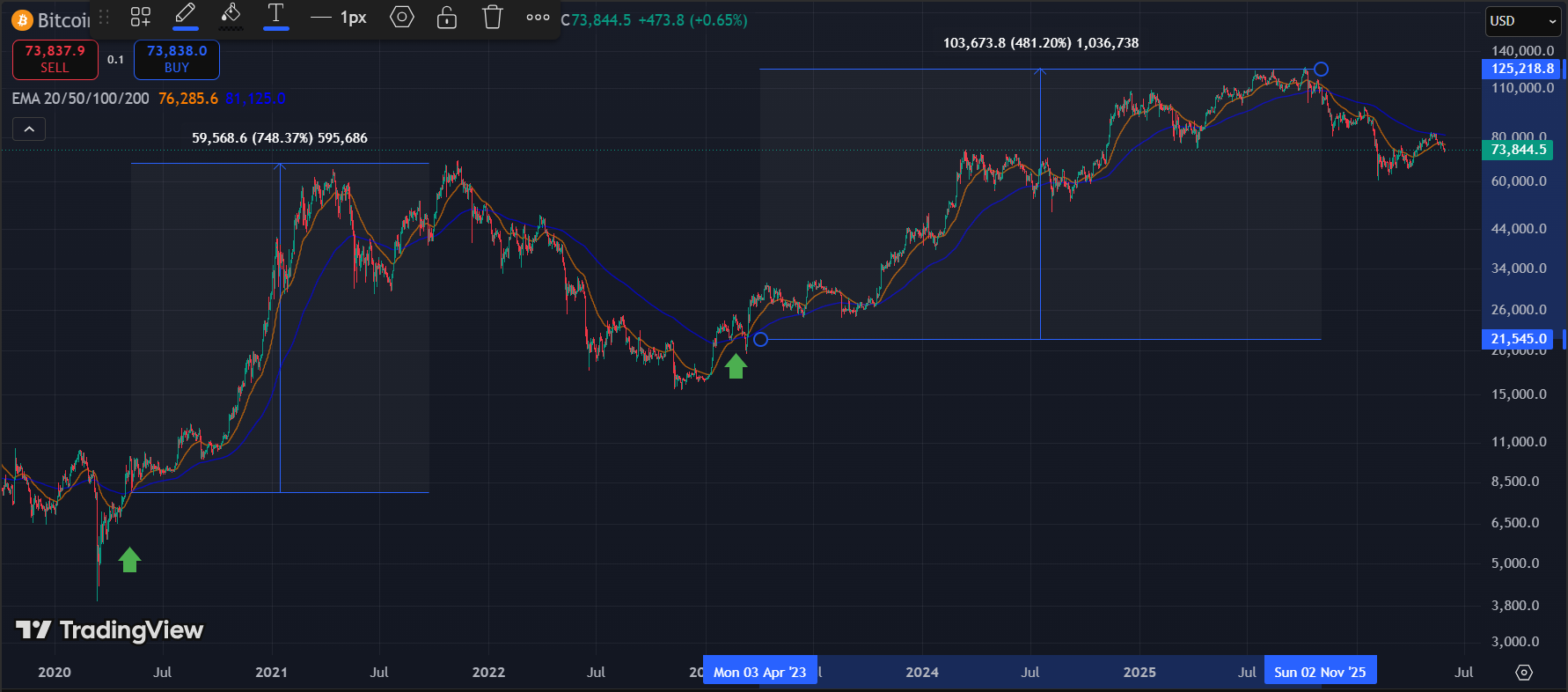The image size is (1568, 692).
Task: Click the T text color tool
Action: [276, 15]
